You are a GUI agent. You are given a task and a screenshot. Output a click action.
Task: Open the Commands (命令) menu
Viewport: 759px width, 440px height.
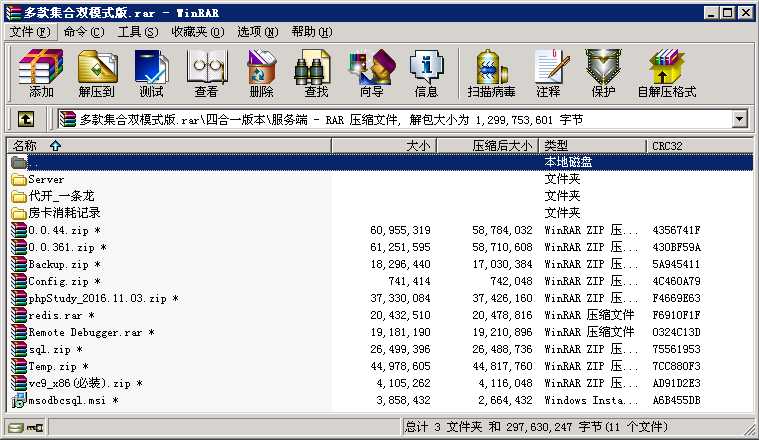(84, 32)
